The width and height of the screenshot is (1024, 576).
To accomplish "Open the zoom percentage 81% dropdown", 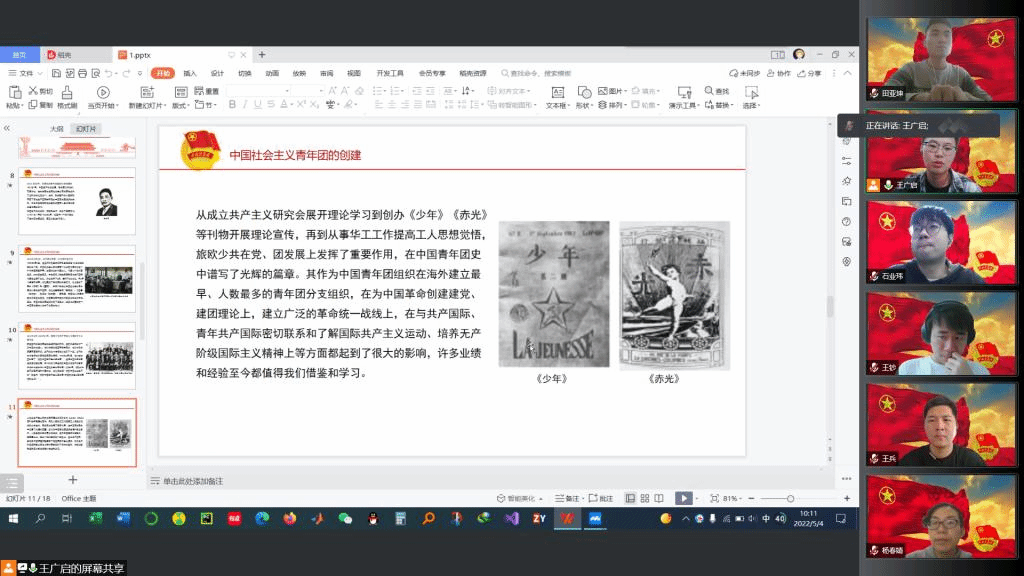I will 732,498.
